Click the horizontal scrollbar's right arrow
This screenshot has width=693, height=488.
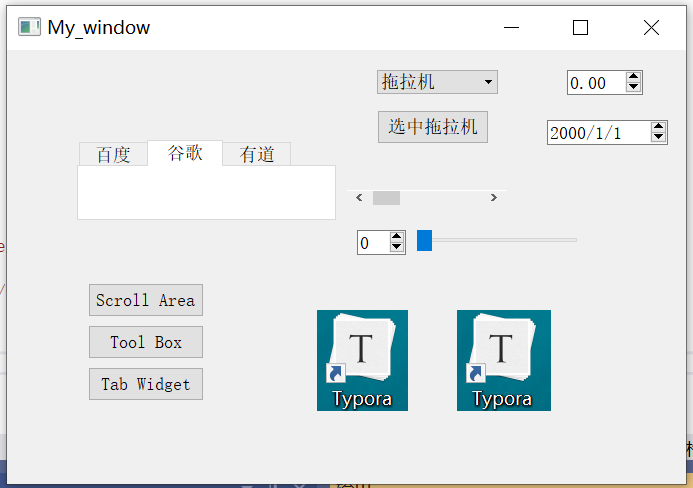pyautogui.click(x=494, y=198)
